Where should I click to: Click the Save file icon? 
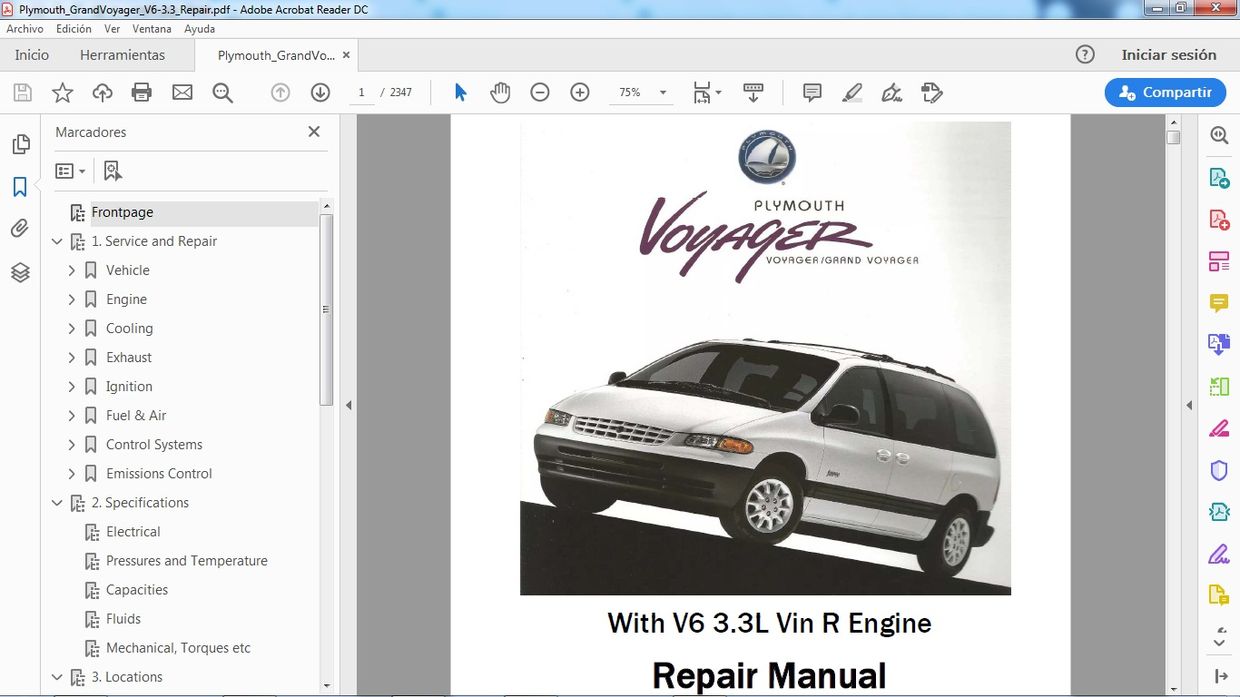click(22, 93)
